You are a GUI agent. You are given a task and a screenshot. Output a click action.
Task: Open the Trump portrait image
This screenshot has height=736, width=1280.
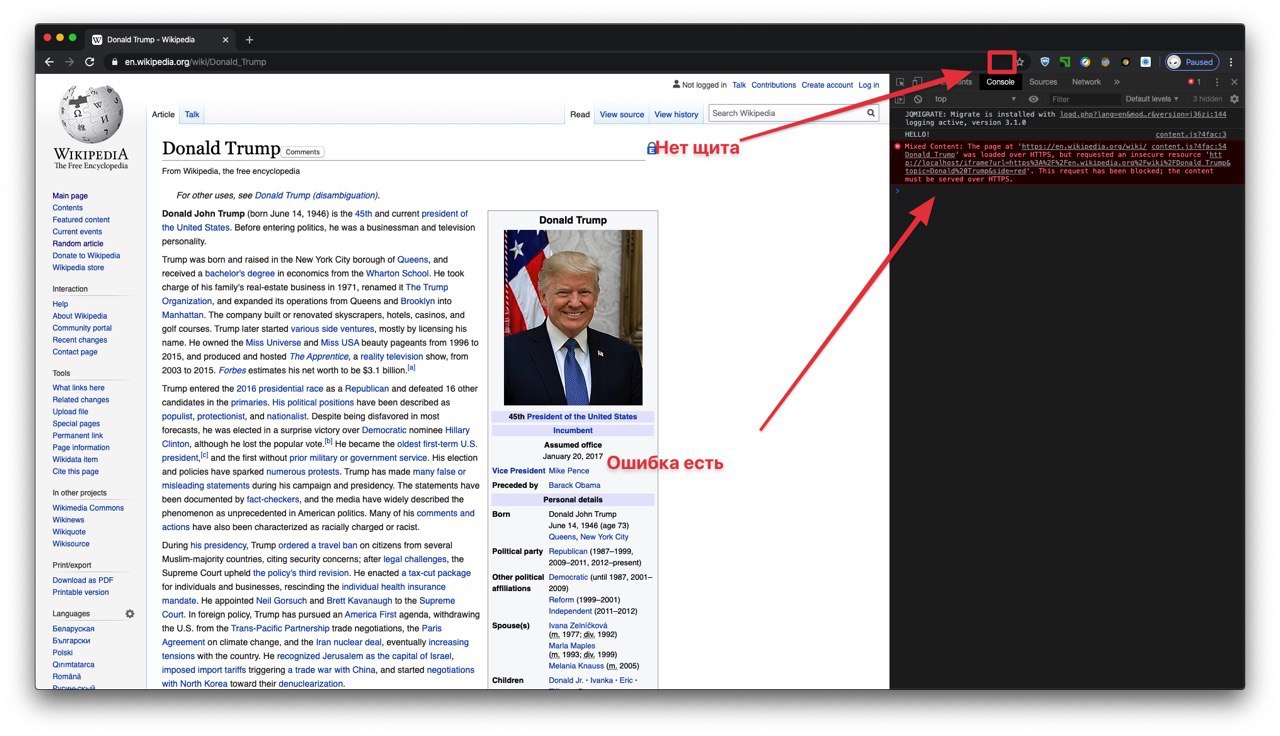point(573,317)
